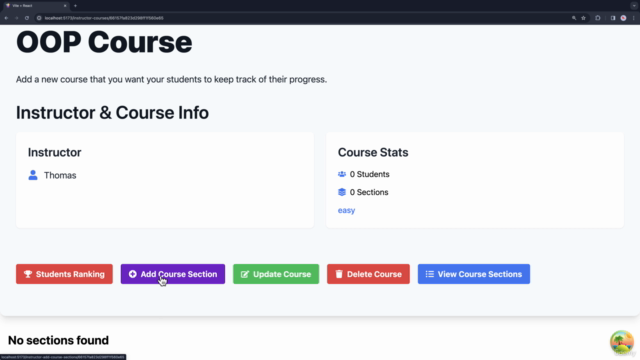The width and height of the screenshot is (640, 360).
Task: Click the island avatar badge at the bottom-right
Action: coord(622,342)
